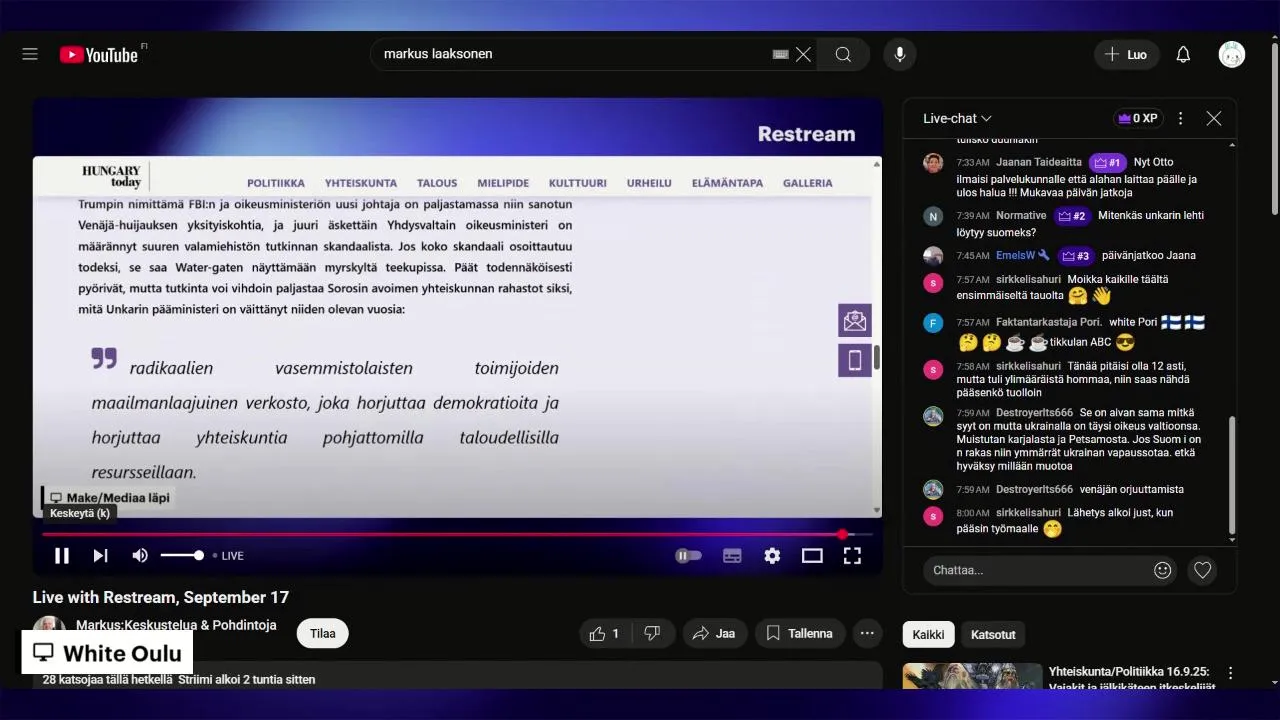The width and height of the screenshot is (1280, 720).
Task: Click the video title Live with Restream
Action: (161, 597)
